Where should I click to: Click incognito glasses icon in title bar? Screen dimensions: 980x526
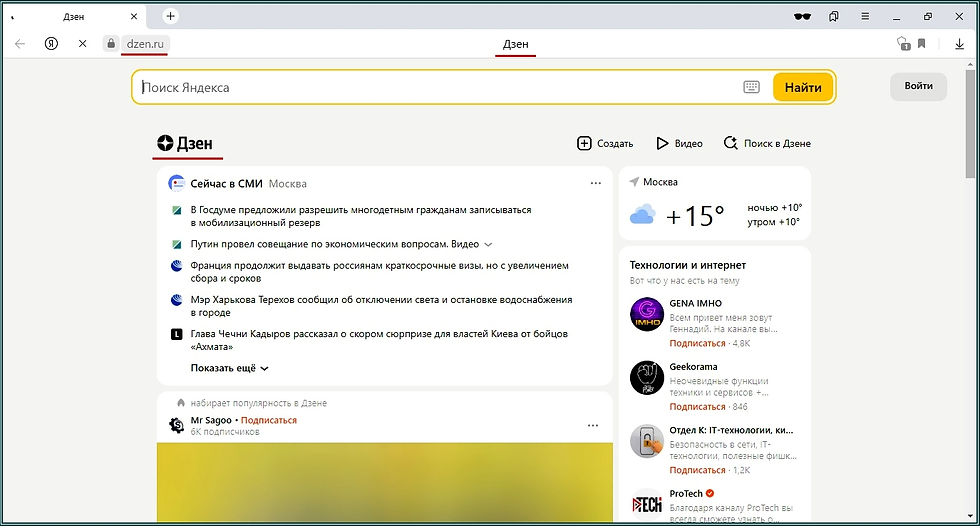[x=802, y=16]
